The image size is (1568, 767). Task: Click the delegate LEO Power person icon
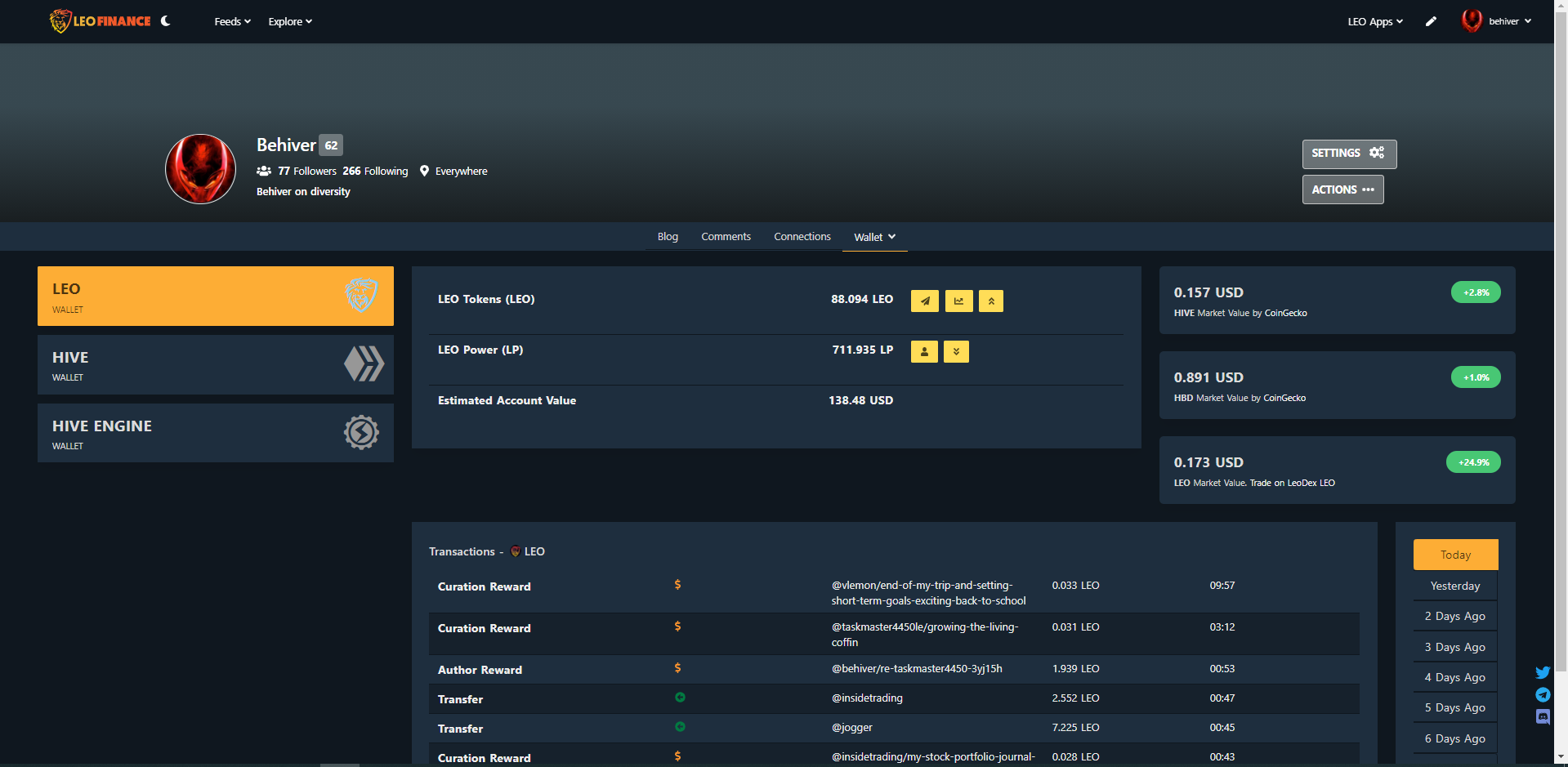click(x=924, y=352)
